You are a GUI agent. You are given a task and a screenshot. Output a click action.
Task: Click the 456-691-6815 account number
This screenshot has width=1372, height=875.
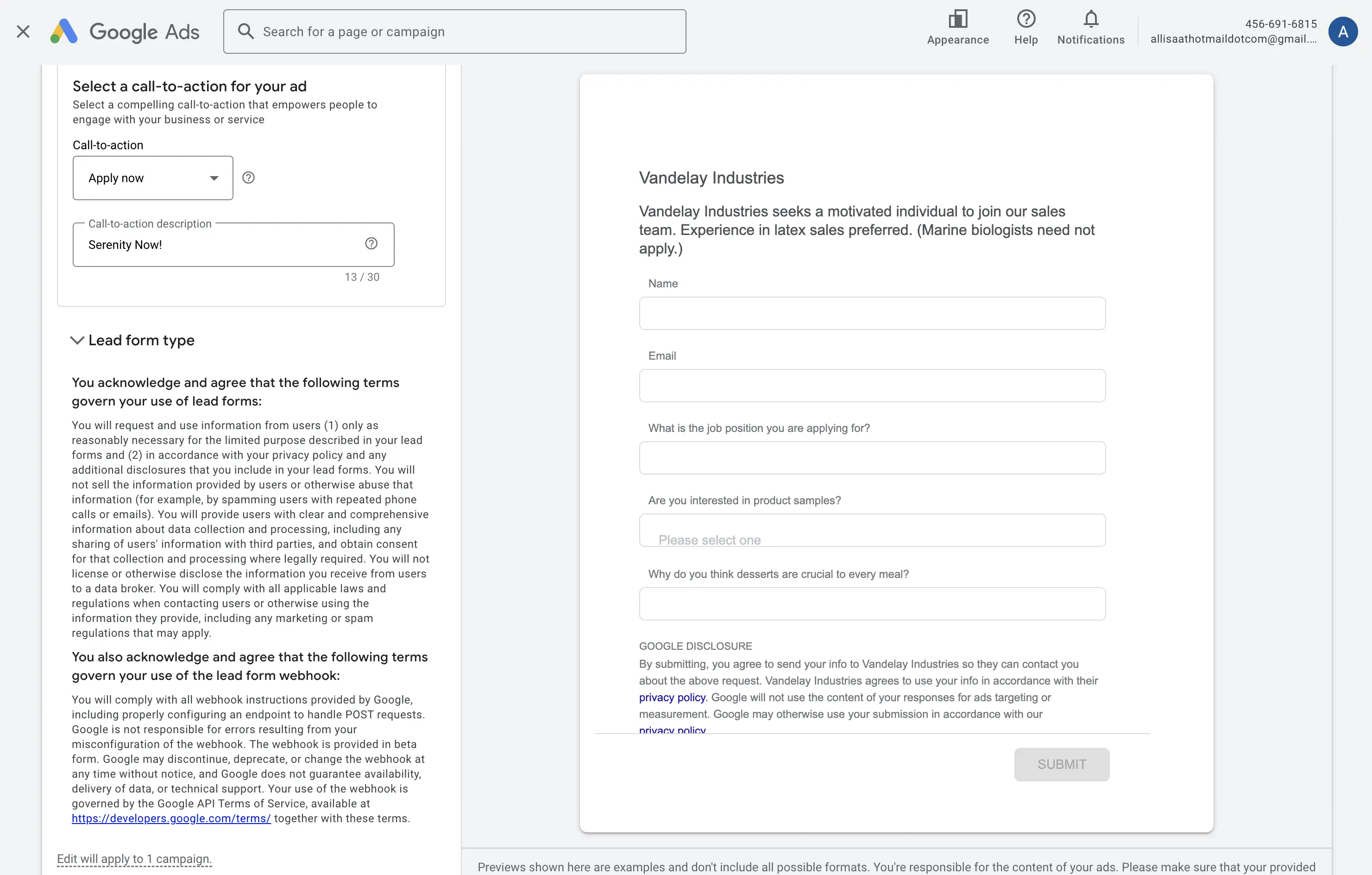[1281, 24]
